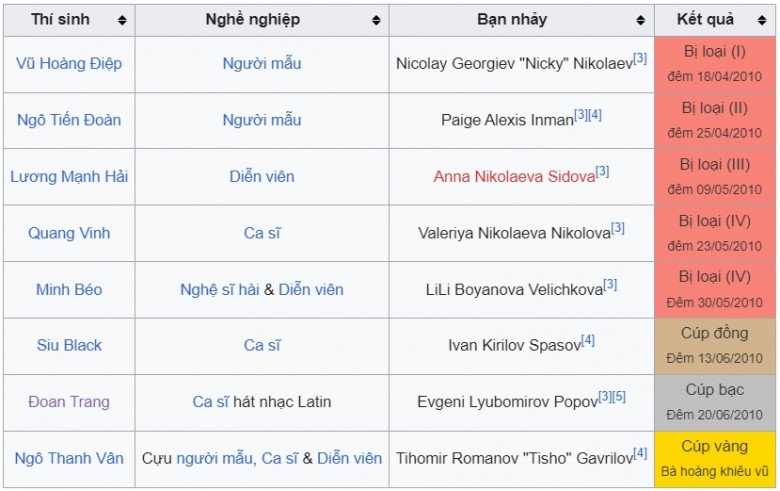Sort table by Nghề nghiệp column arrows
This screenshot has height=491, width=780.
[x=376, y=20]
